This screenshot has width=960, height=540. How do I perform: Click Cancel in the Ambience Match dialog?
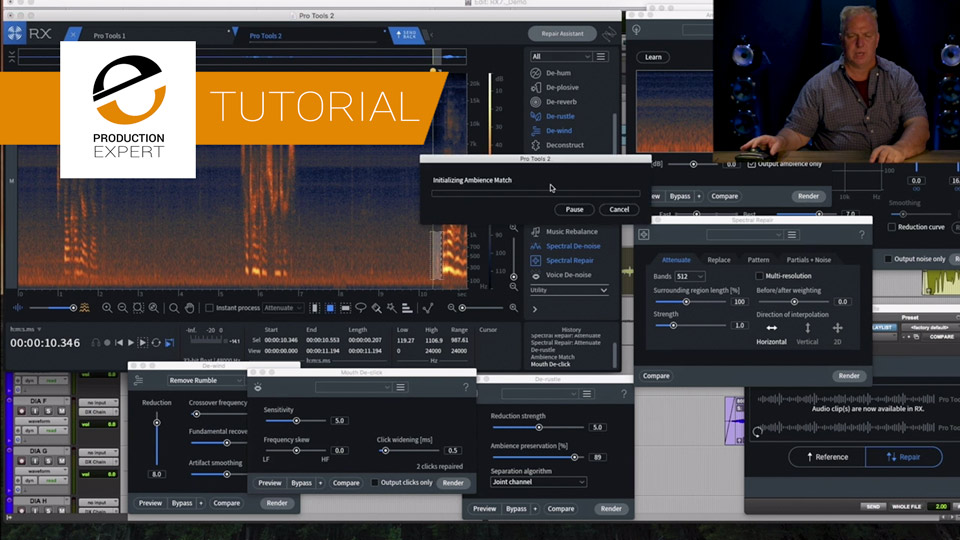tap(619, 209)
